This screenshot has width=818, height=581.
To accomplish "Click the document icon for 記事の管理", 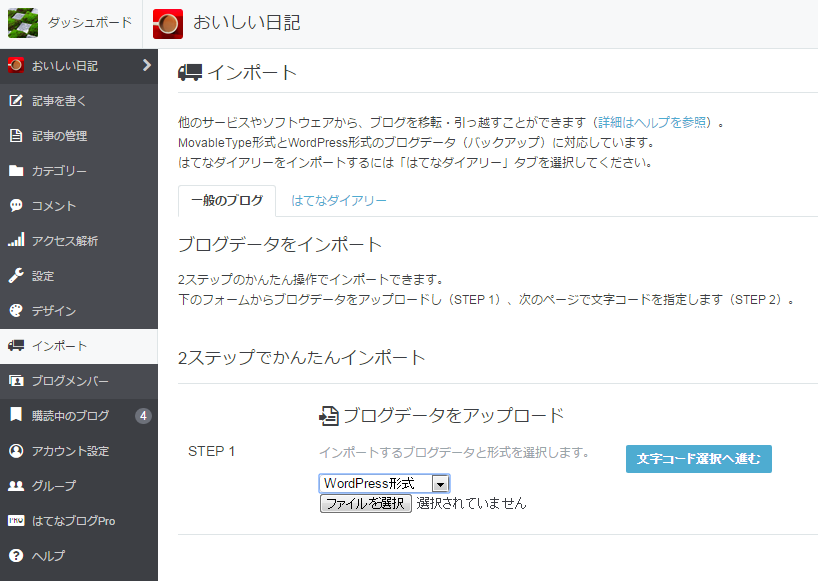I will tap(16, 136).
